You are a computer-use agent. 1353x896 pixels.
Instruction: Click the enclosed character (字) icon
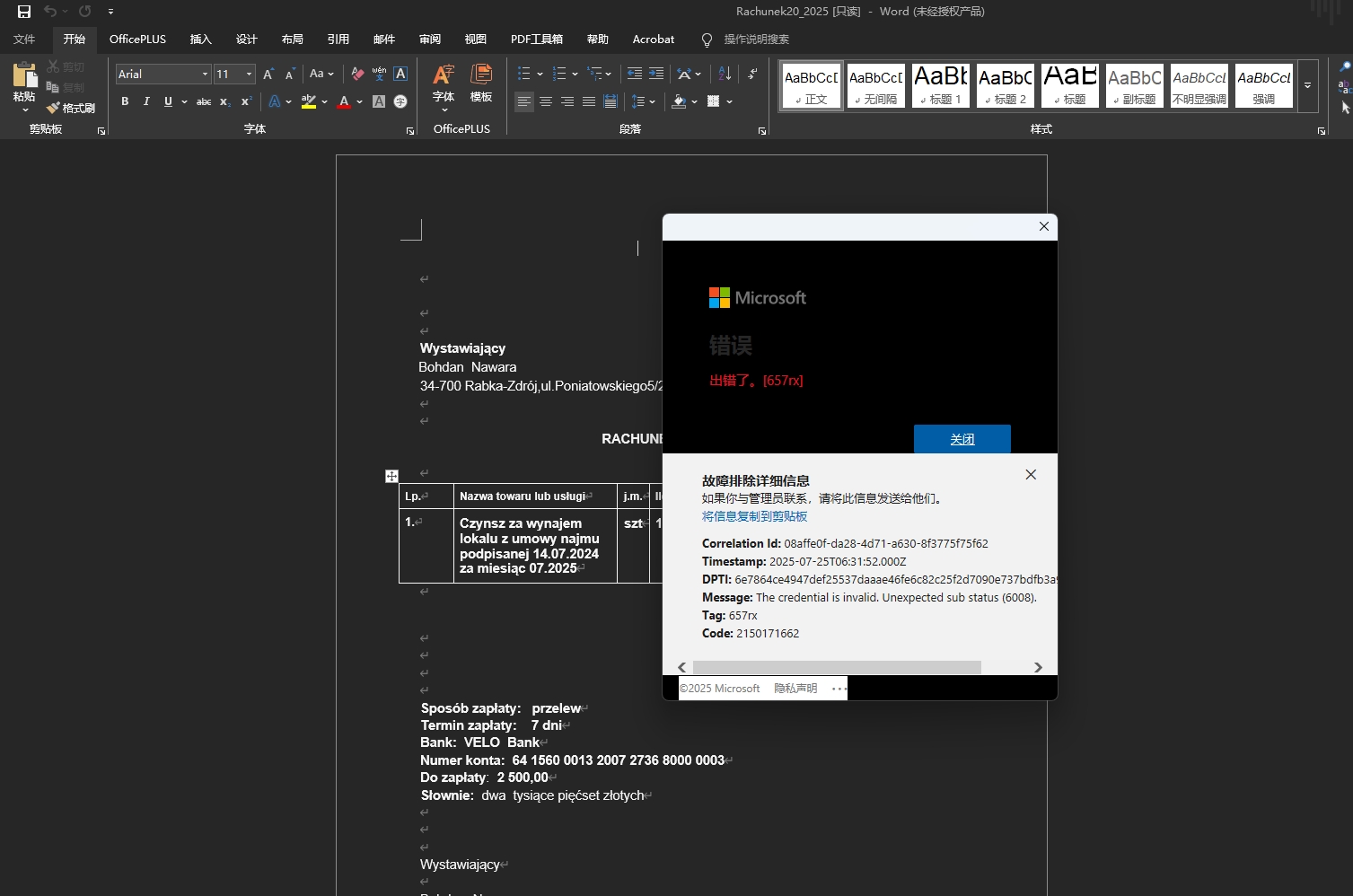[x=400, y=101]
